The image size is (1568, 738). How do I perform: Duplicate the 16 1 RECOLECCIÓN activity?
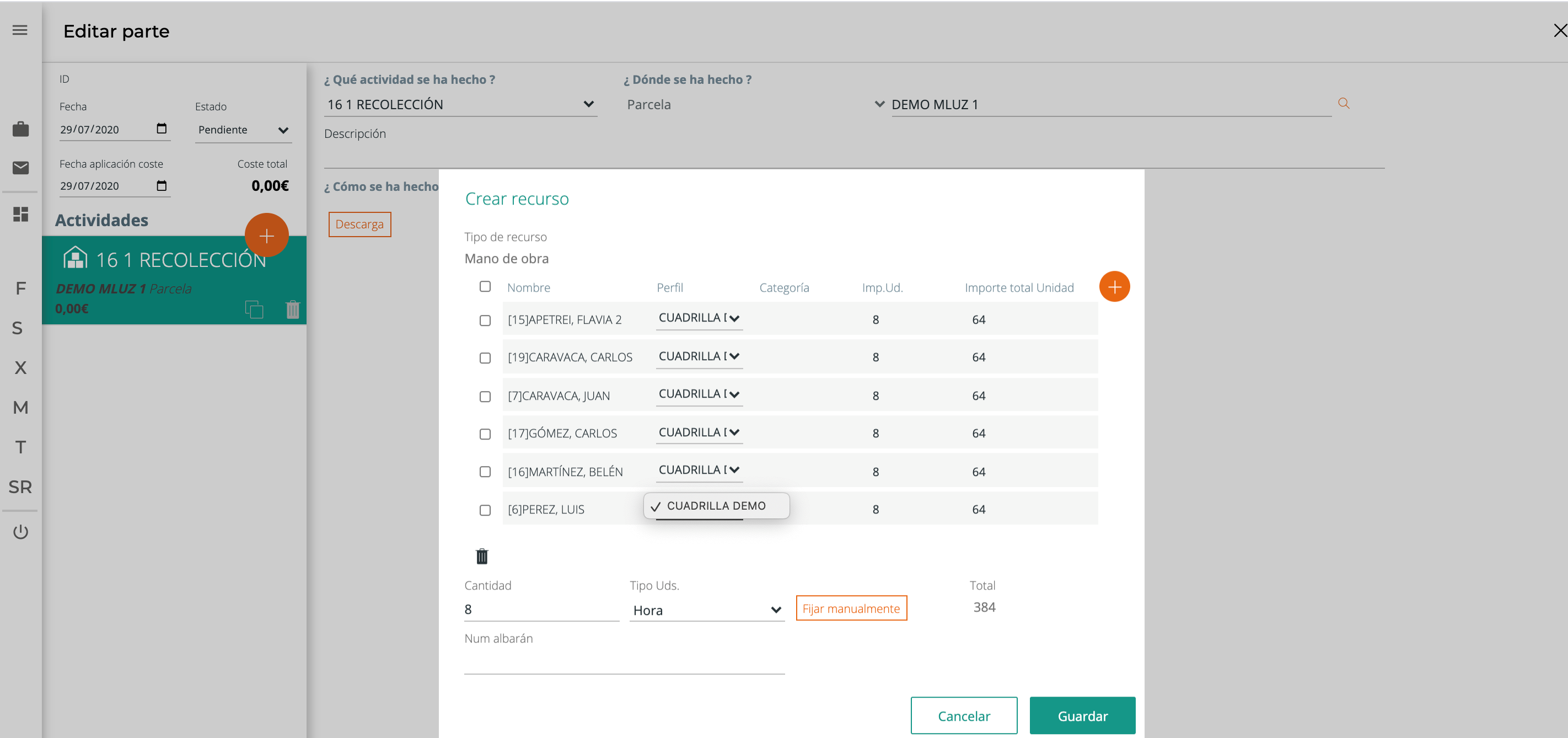point(254,309)
